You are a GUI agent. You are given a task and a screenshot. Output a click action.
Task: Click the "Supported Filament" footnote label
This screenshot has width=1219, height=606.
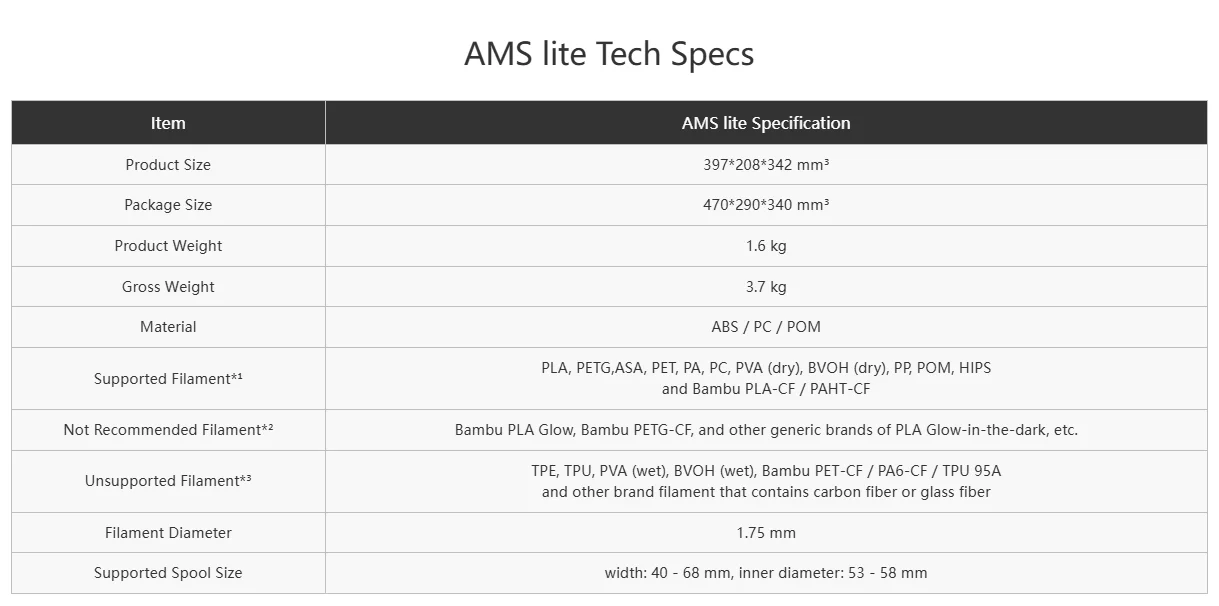168,379
